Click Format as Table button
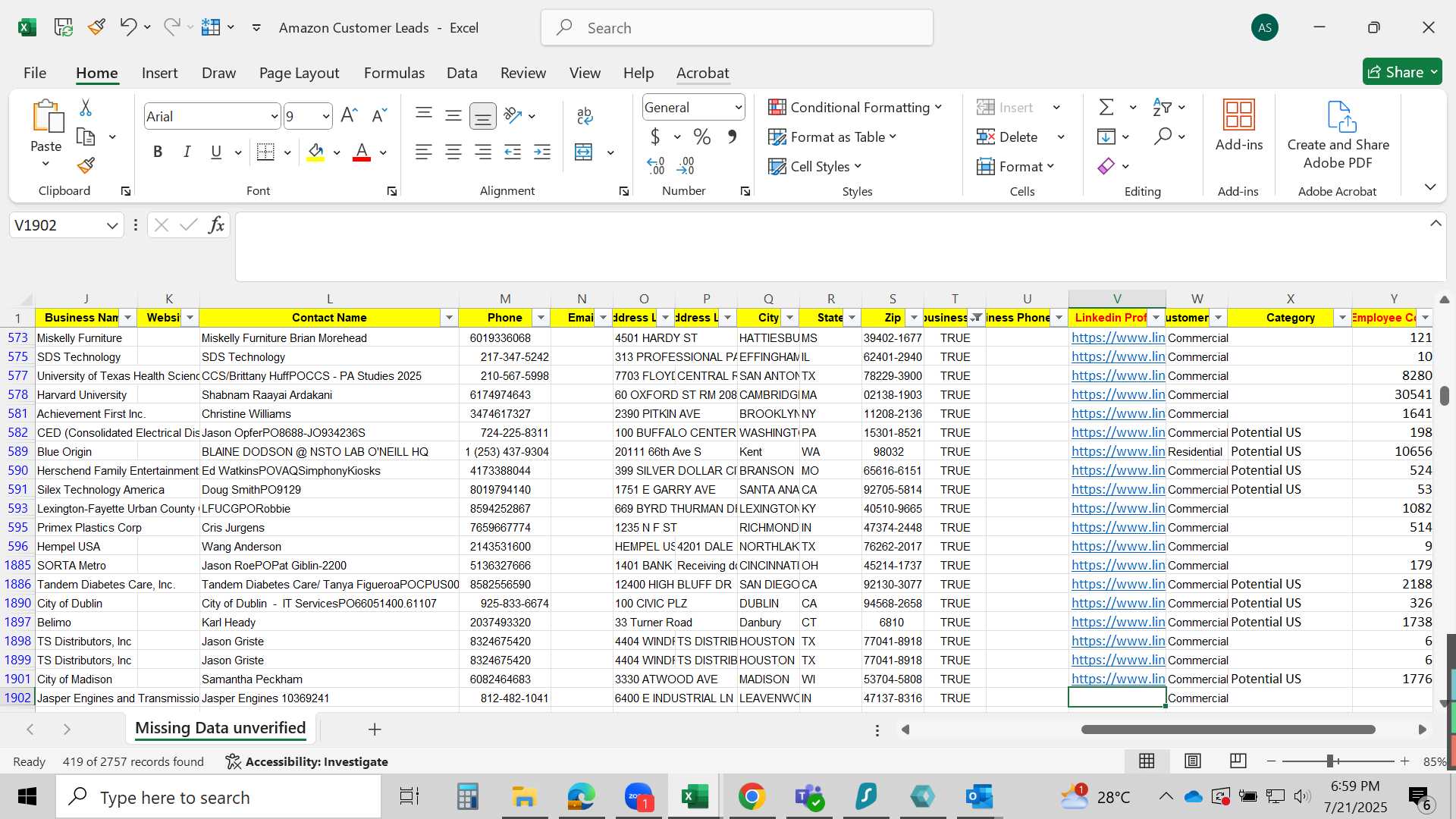 (832, 136)
